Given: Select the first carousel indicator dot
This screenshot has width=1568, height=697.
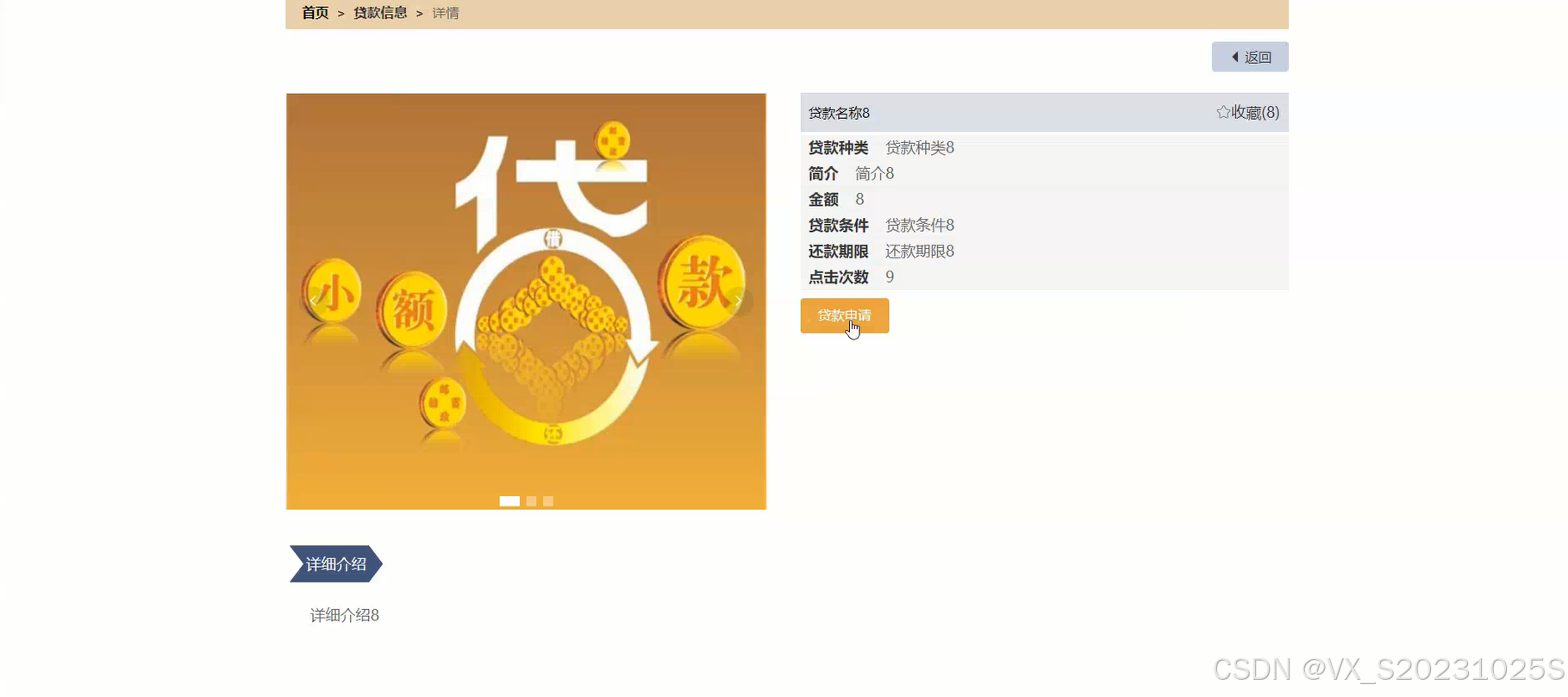Looking at the screenshot, I should click(x=509, y=501).
